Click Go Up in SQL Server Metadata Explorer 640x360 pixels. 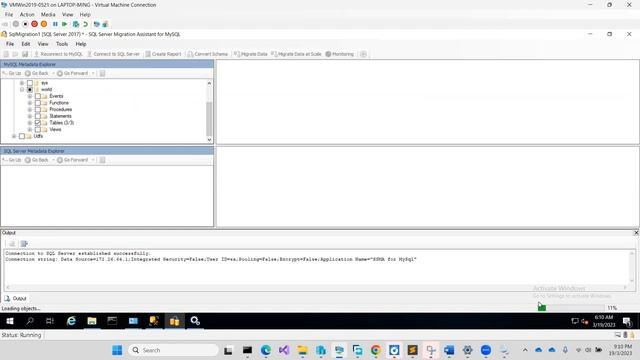tap(12, 160)
